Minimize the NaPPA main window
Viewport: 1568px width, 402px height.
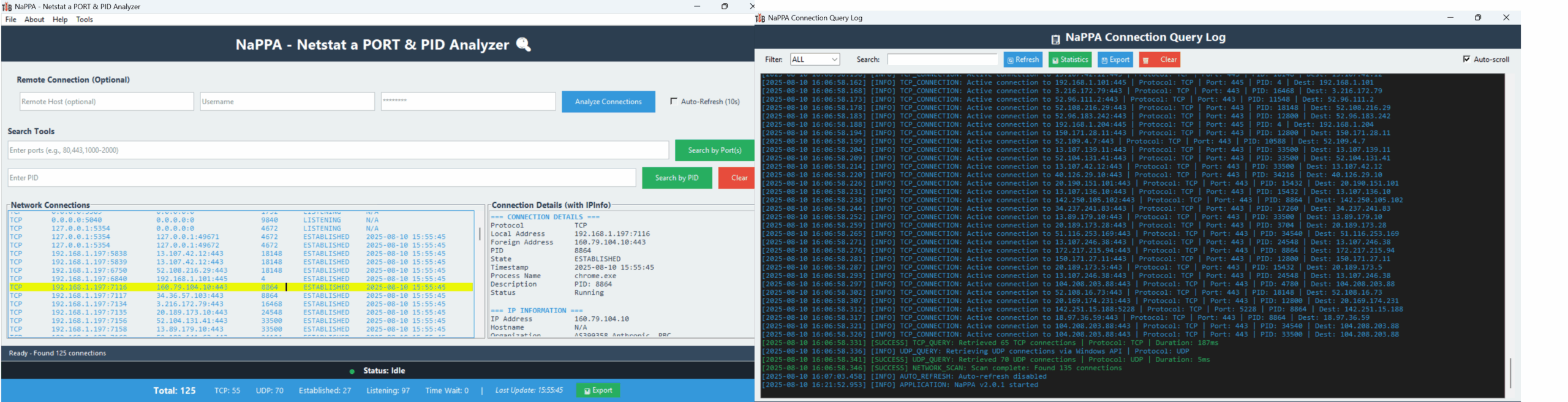[x=697, y=7]
